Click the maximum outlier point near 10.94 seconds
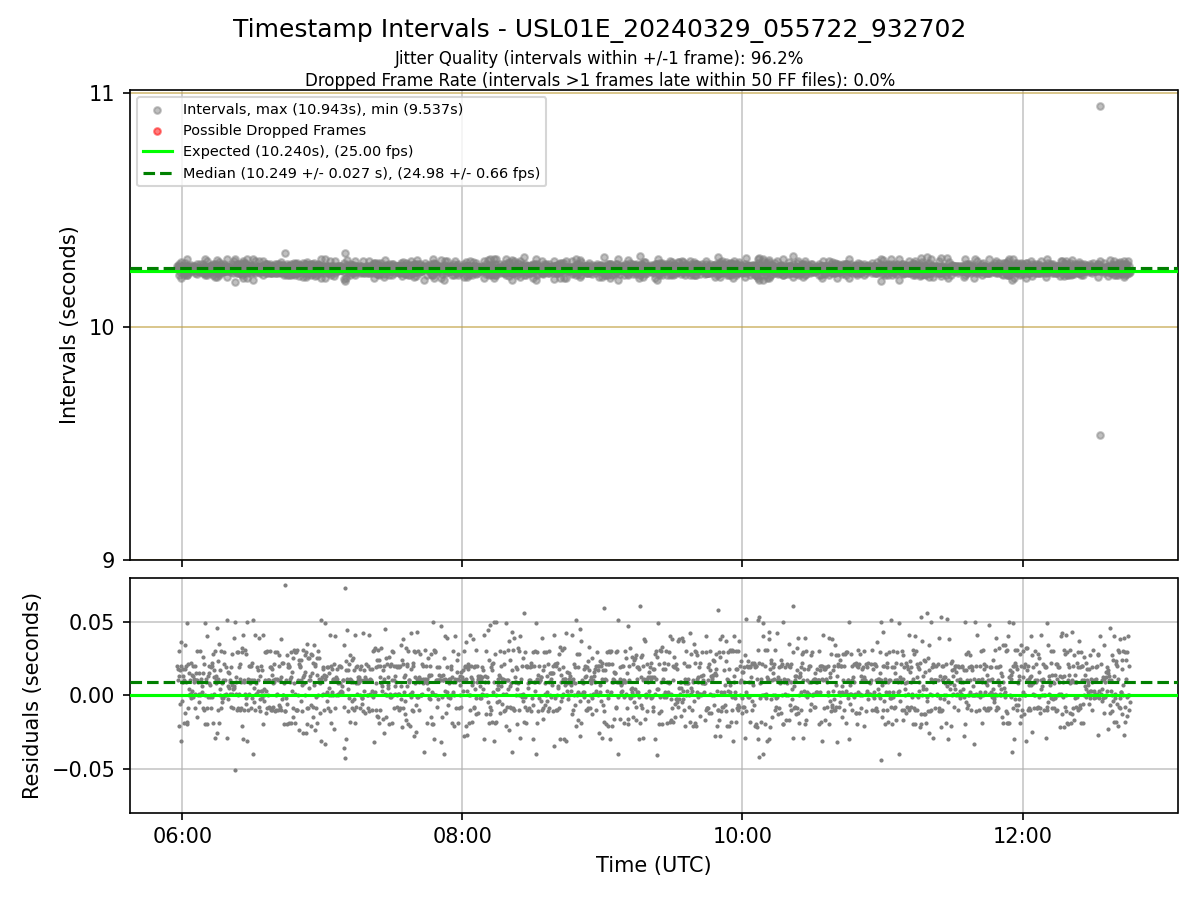 pos(1100,106)
